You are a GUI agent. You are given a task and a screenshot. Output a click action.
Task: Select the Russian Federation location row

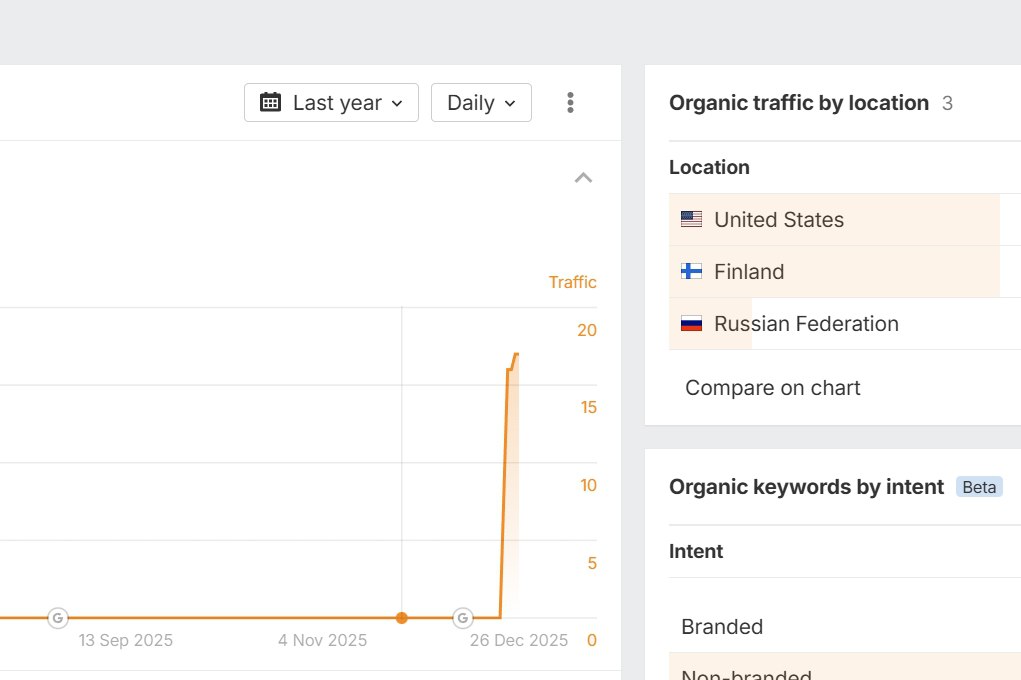(x=806, y=324)
